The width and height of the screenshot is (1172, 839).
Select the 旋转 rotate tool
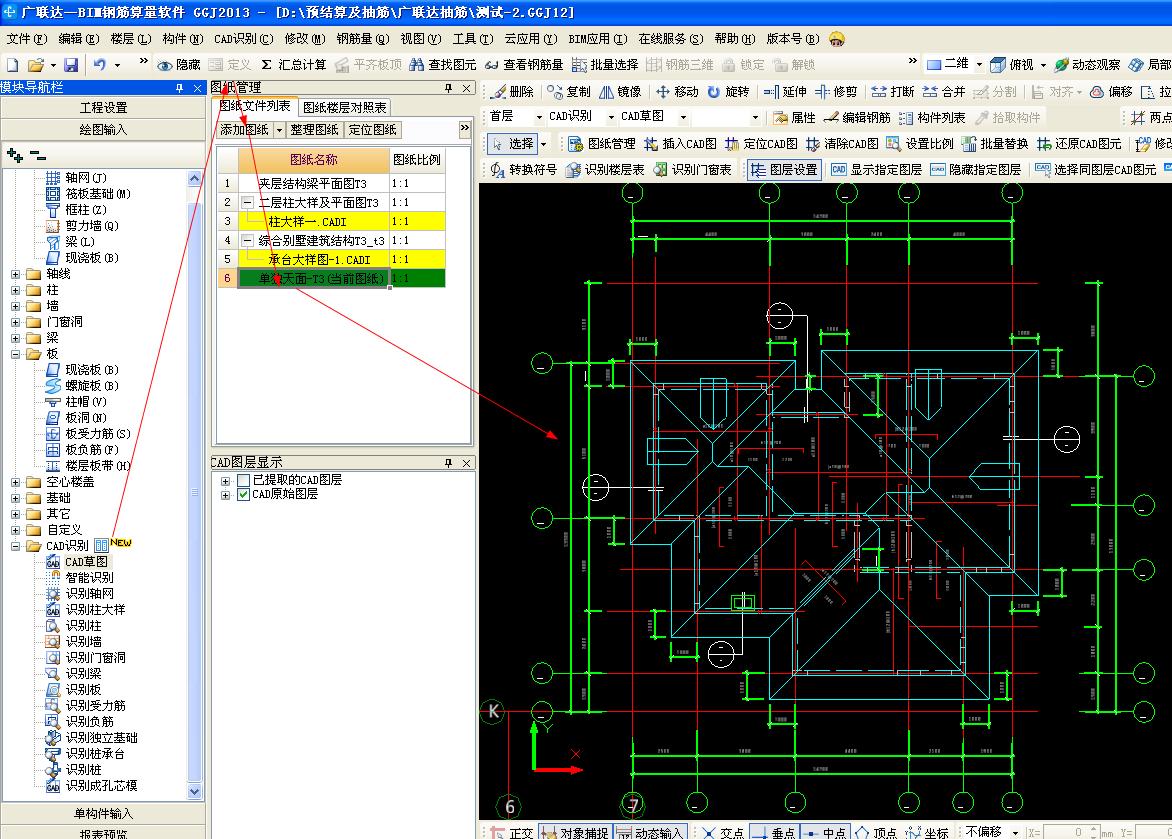[x=728, y=91]
